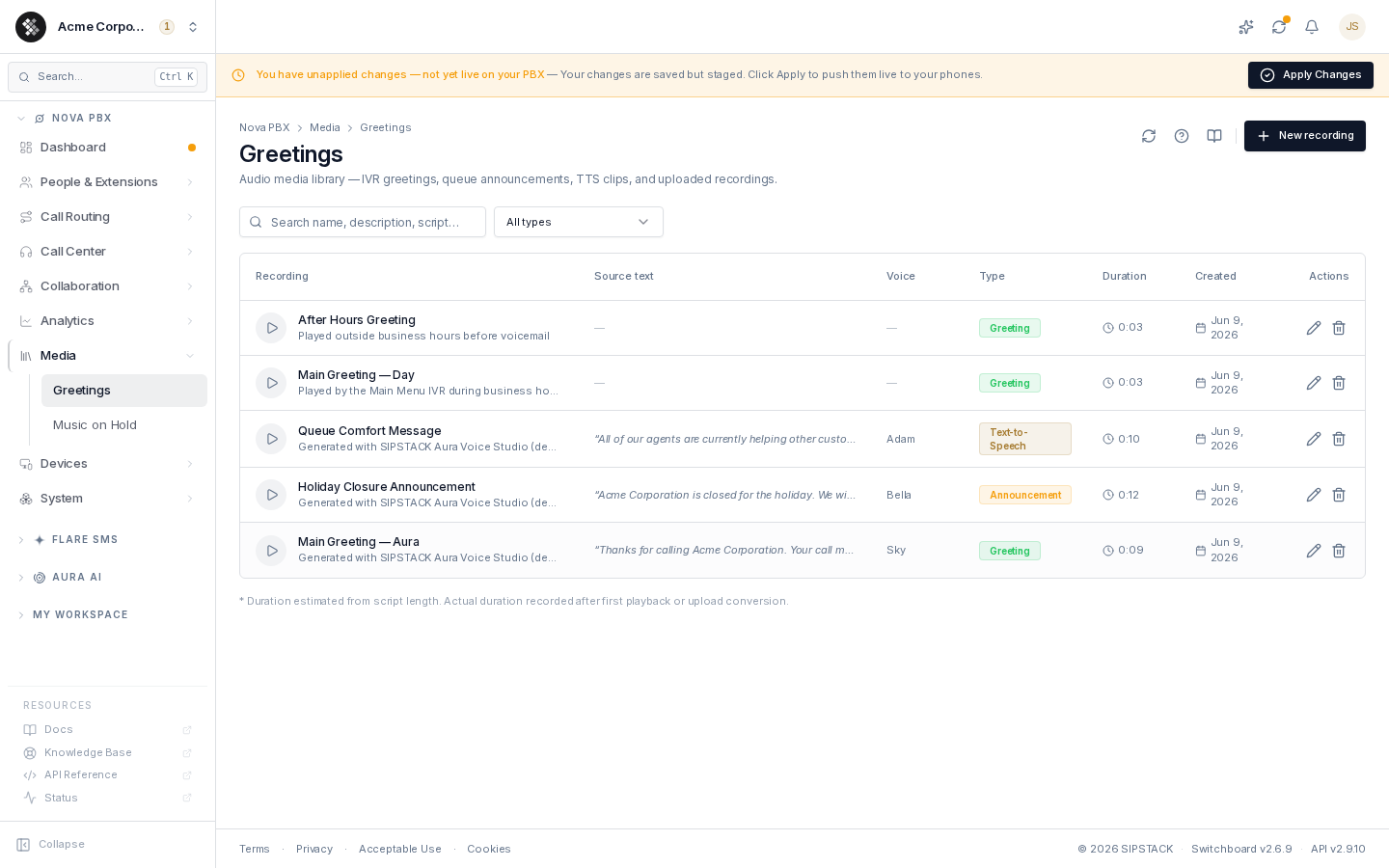Screen dimensions: 1389x868
Task: Play the Main Greeting — Aura recording
Action: (x=271, y=551)
